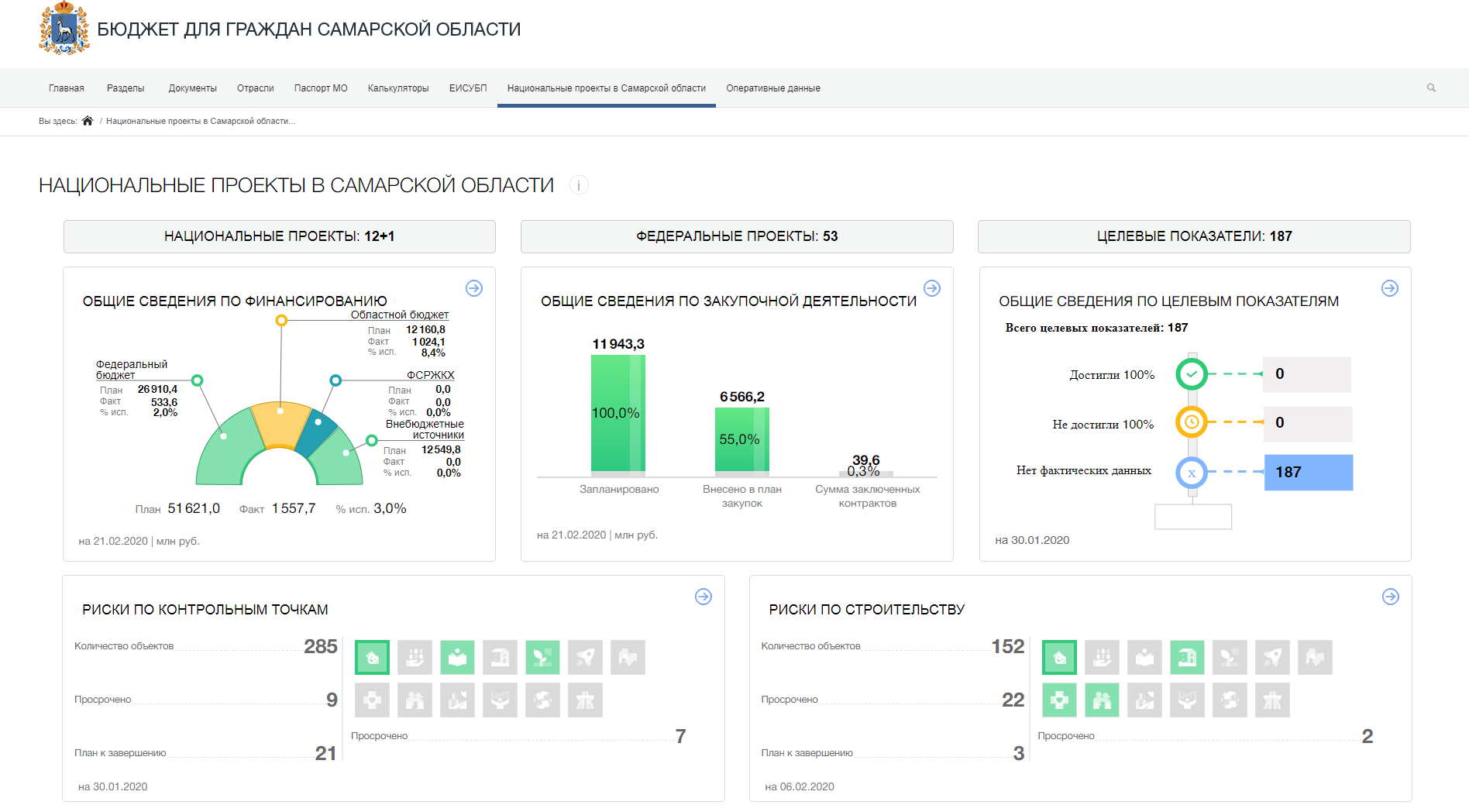
Task: Select the globe icon in control point risks
Action: [542, 700]
